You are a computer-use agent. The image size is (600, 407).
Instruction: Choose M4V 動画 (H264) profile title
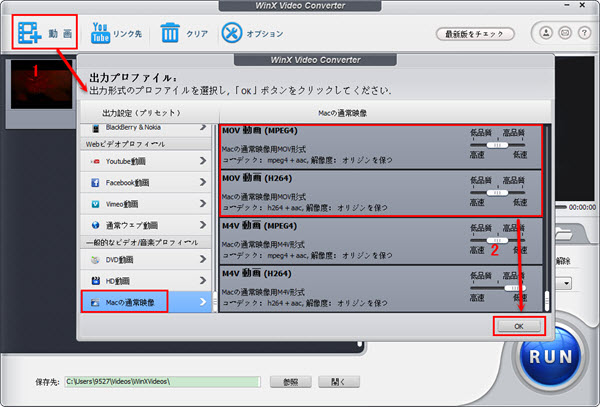click(257, 274)
